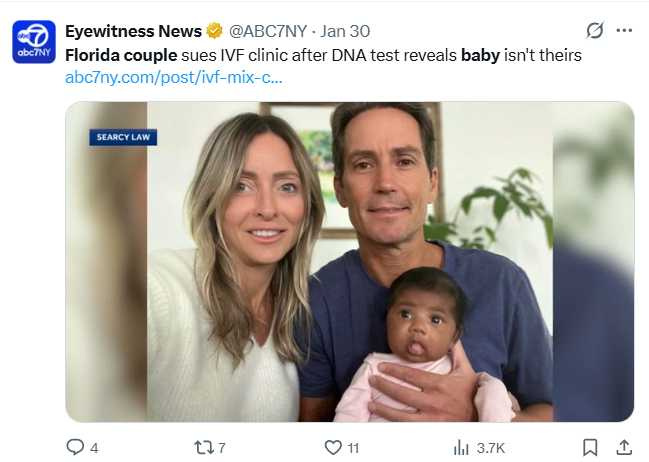The image size is (649, 462).
Task: Open the ABC7NY profile avatar
Action: point(34,42)
